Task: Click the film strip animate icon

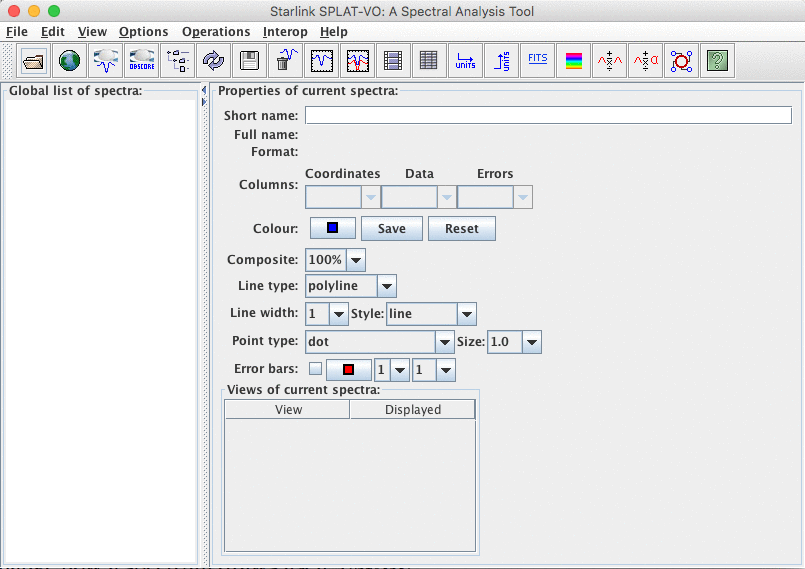Action: 393,61
